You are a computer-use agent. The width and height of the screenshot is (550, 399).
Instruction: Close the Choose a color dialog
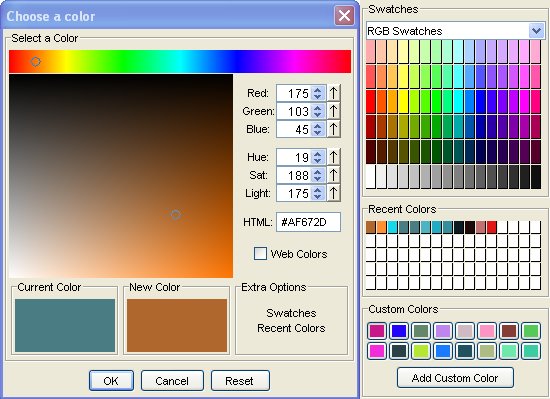click(x=344, y=16)
